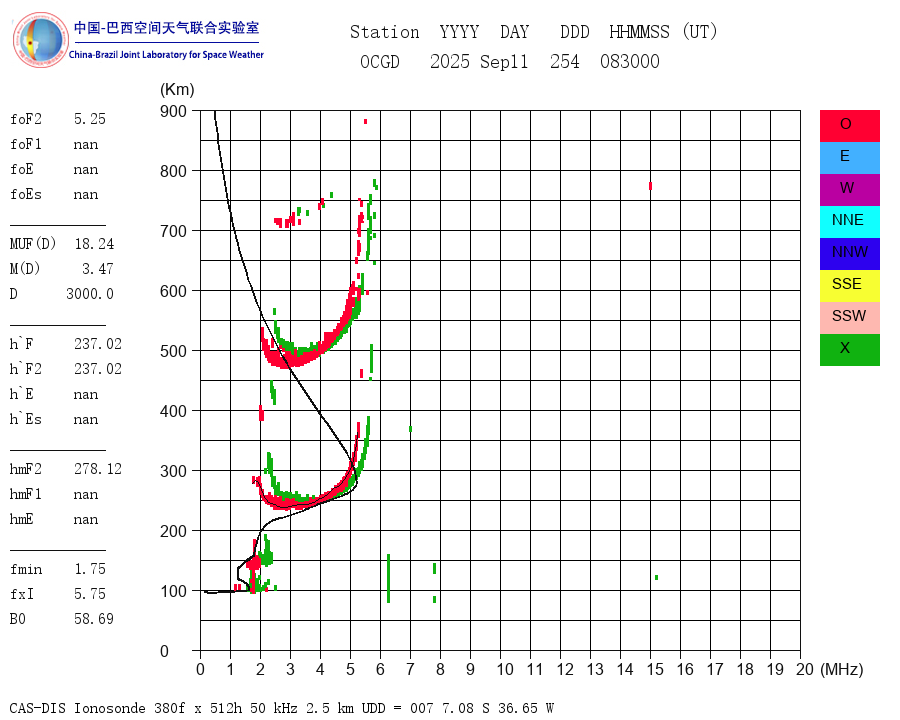Click the red echo point near 900 km

[x=366, y=122]
